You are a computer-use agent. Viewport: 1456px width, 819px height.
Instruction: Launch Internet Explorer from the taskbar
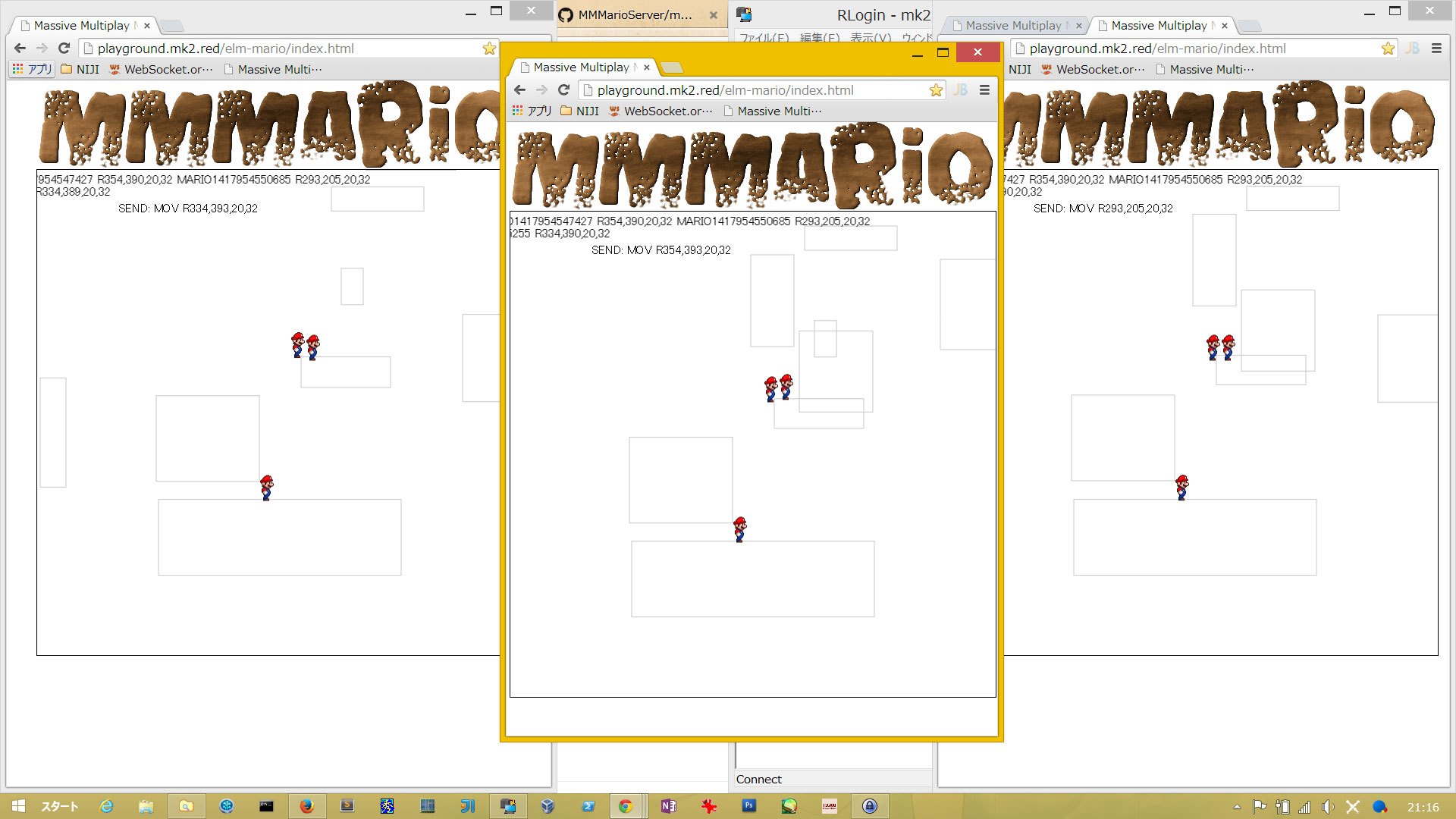(x=106, y=806)
